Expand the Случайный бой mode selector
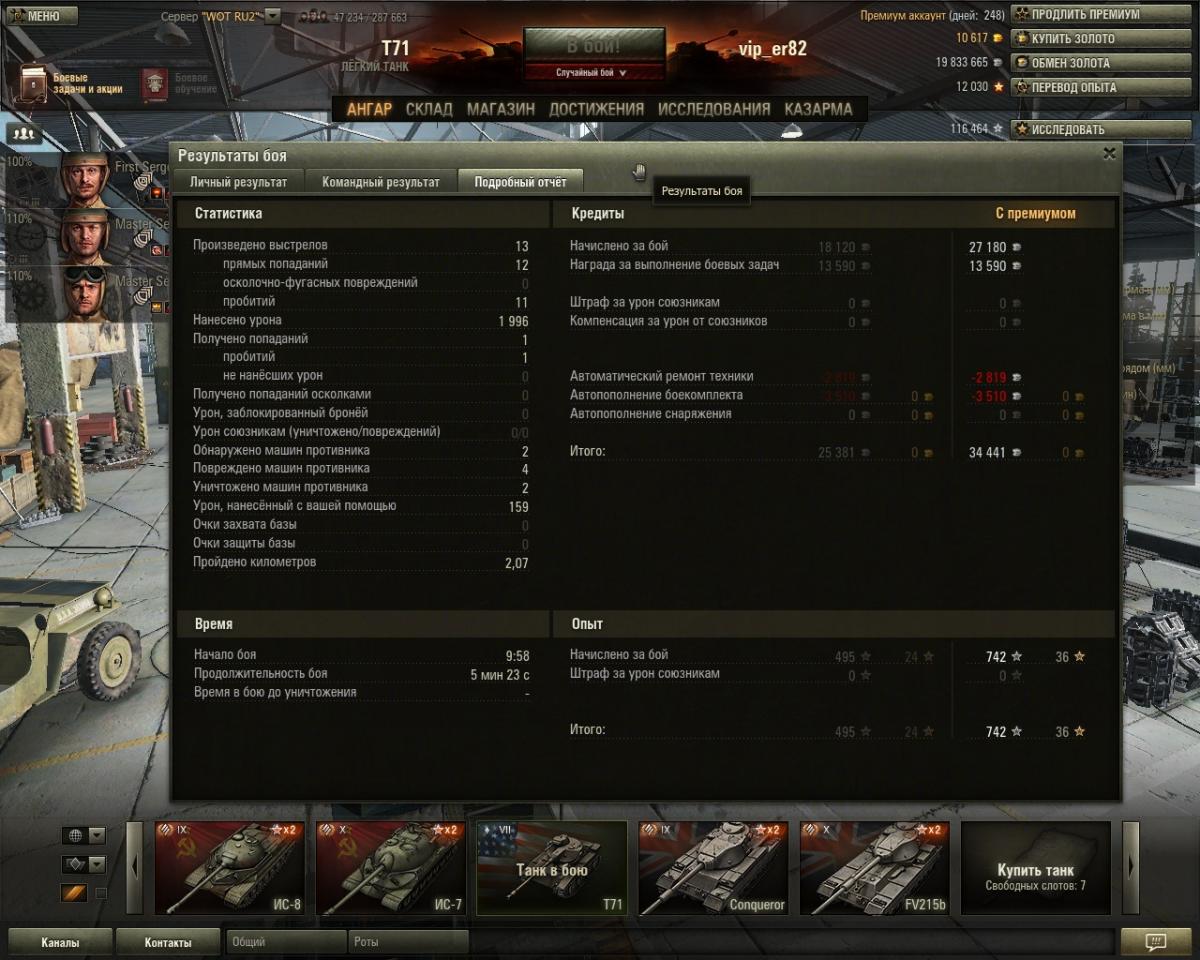This screenshot has width=1200, height=960. point(594,73)
